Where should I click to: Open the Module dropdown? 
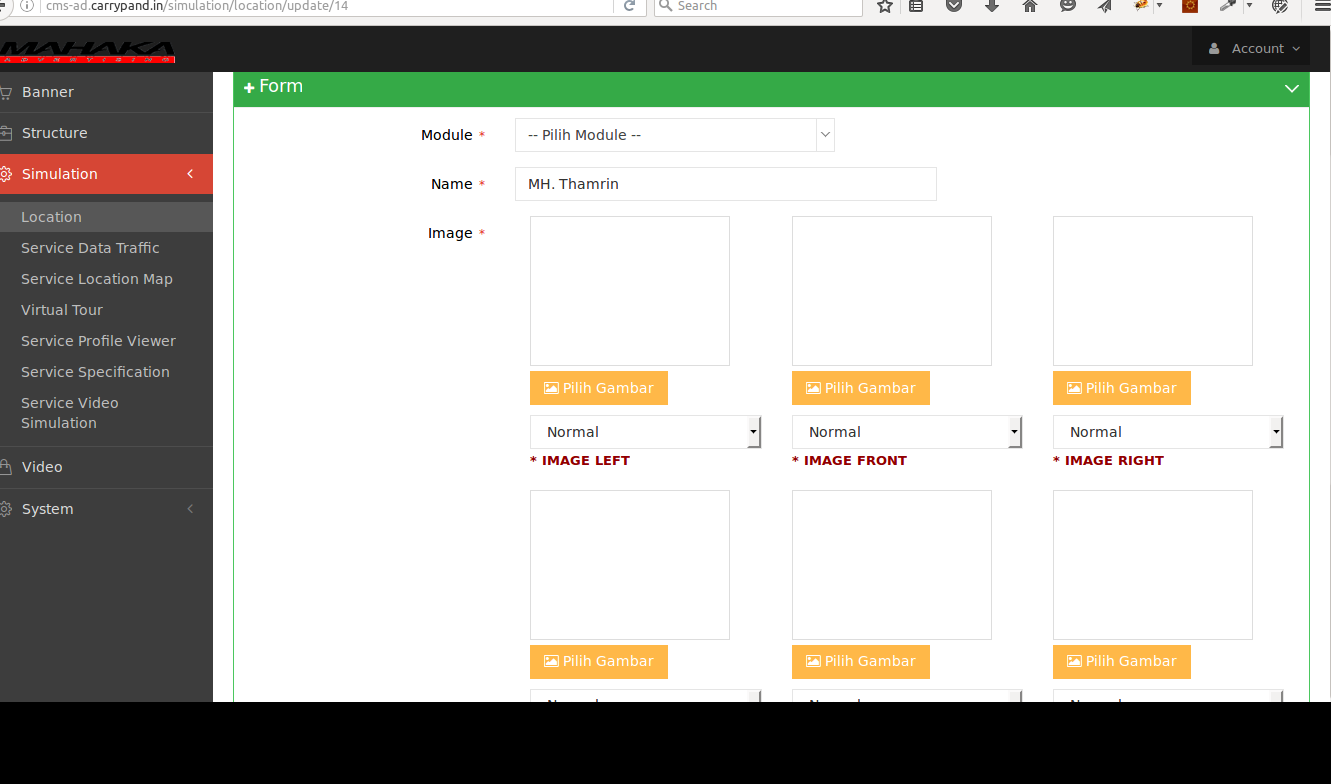point(674,135)
